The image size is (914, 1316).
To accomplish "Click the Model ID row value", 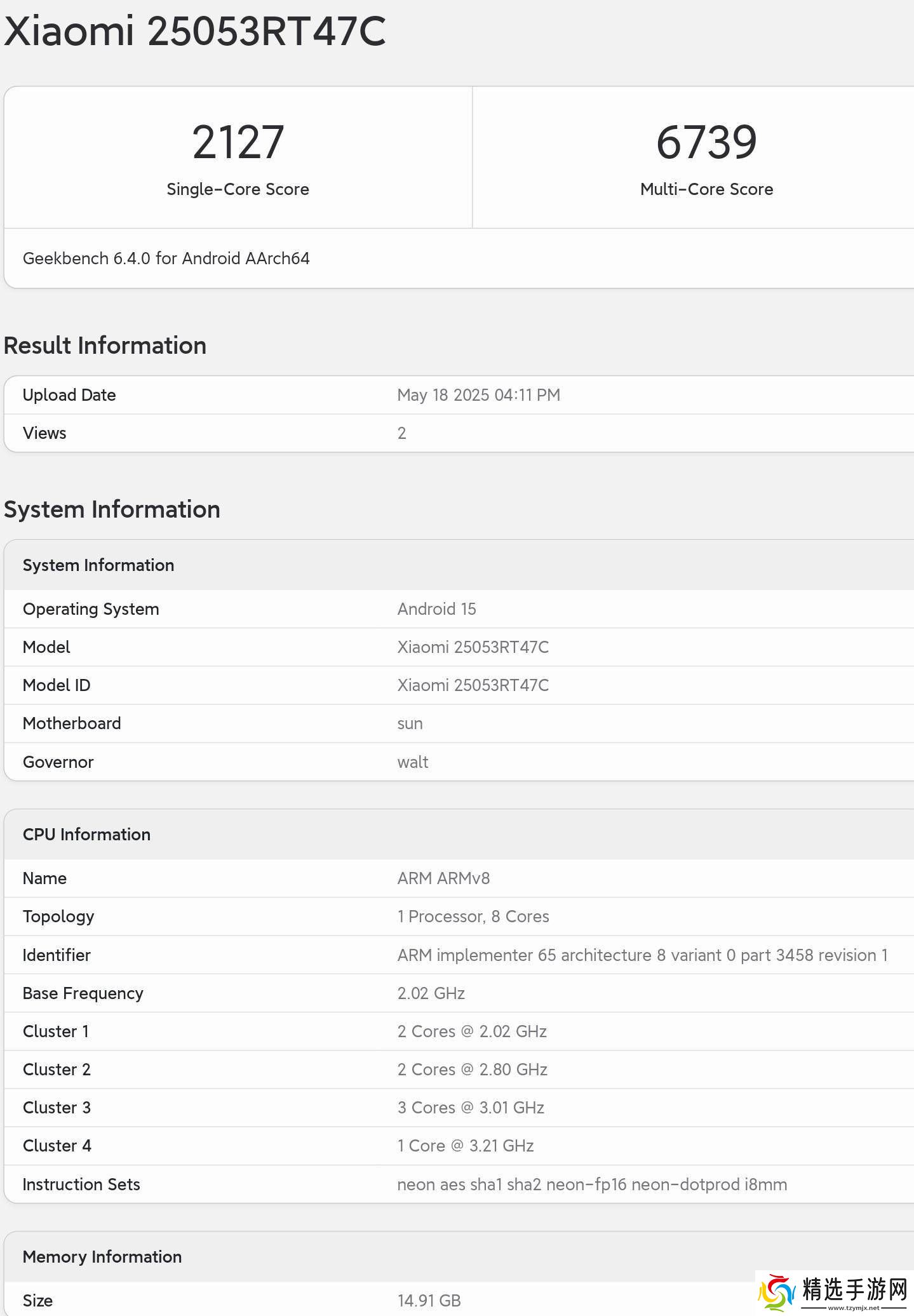I will pyautogui.click(x=473, y=685).
